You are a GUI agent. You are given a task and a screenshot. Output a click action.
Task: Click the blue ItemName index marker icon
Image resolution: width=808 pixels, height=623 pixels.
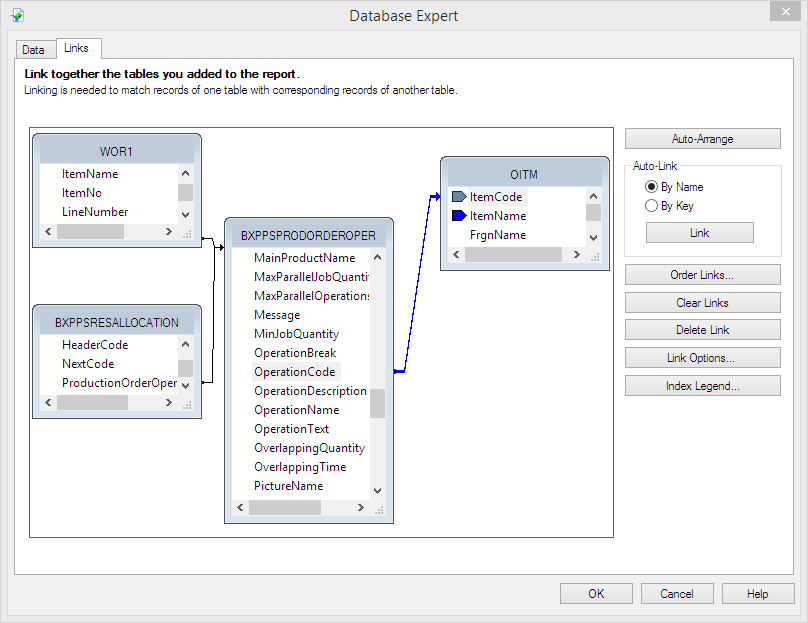(459, 216)
